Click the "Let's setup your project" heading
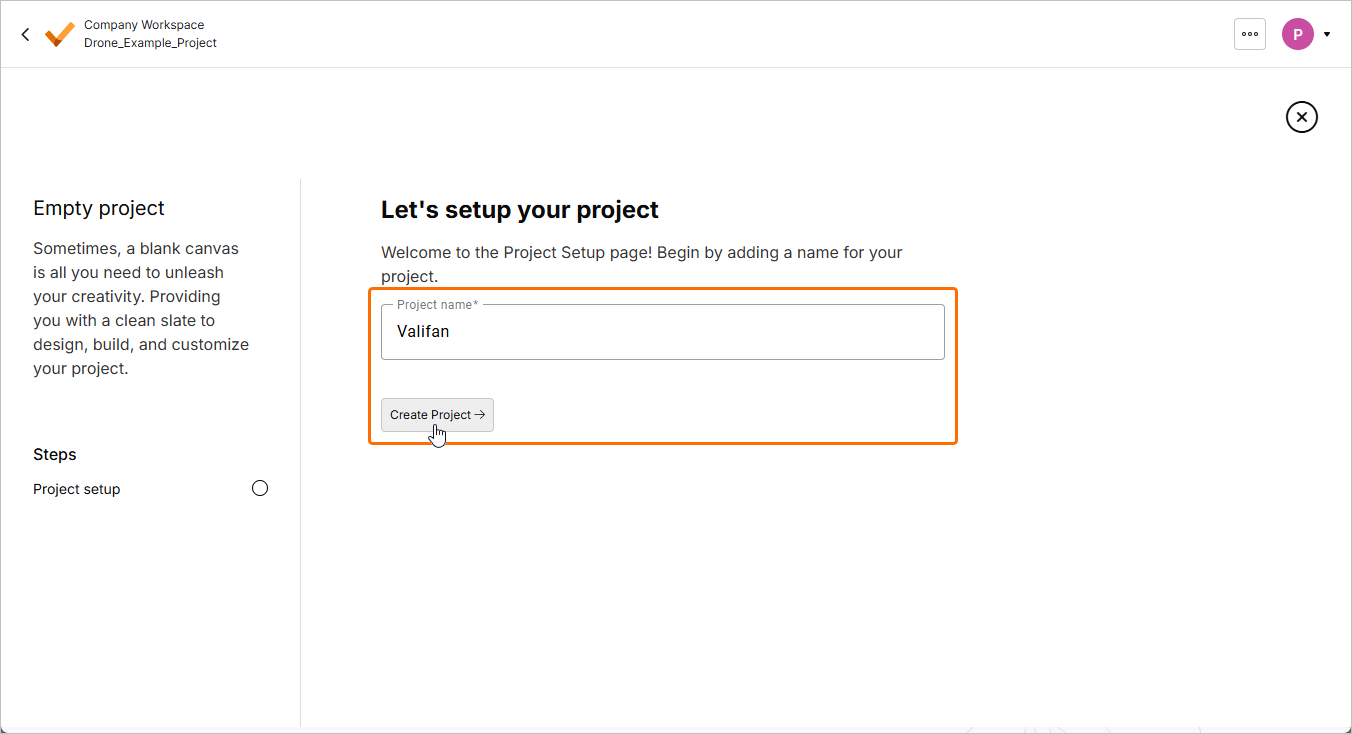This screenshot has width=1352, height=734. point(520,210)
